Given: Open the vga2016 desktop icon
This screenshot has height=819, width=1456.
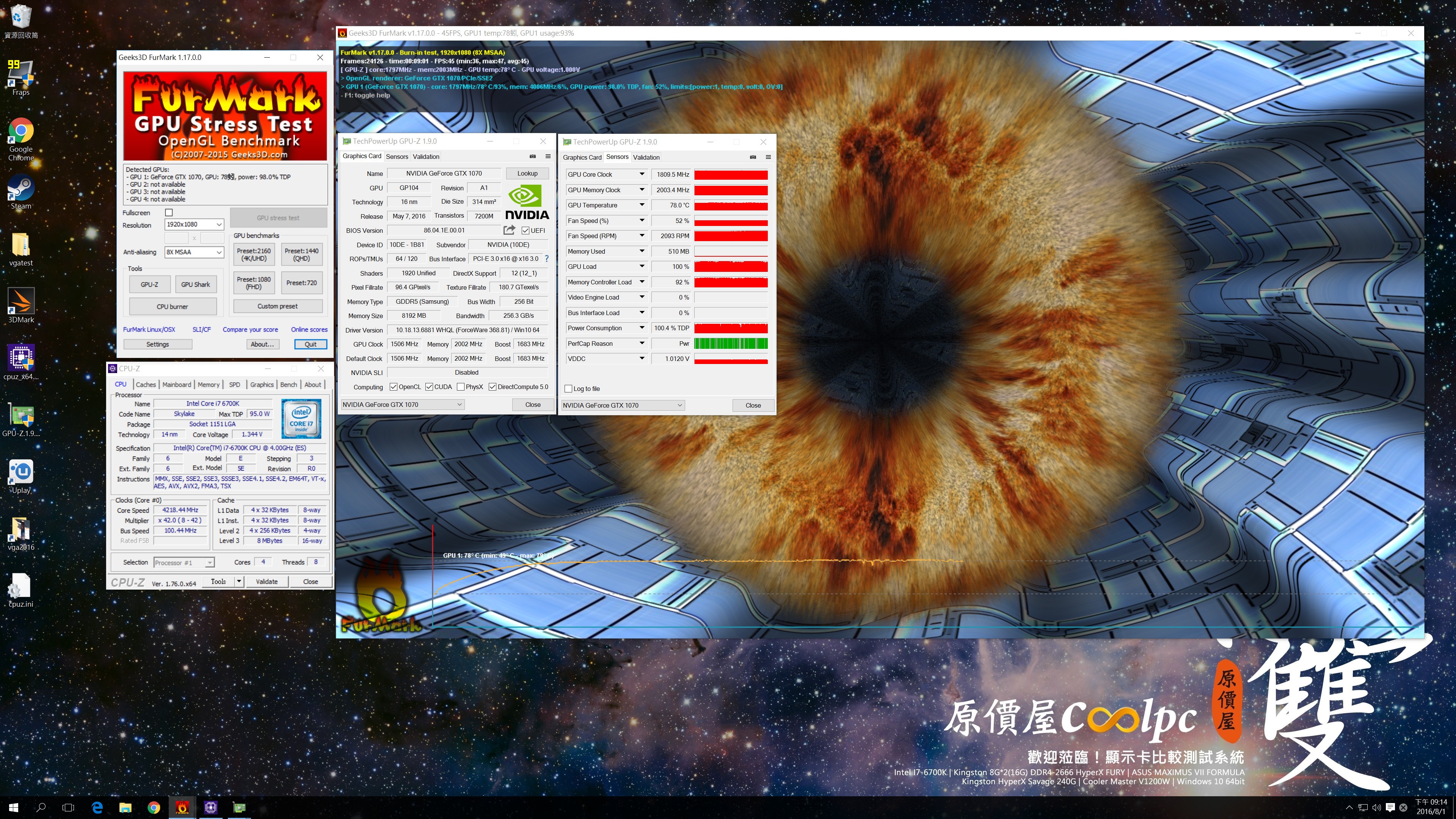Looking at the screenshot, I should [x=21, y=533].
